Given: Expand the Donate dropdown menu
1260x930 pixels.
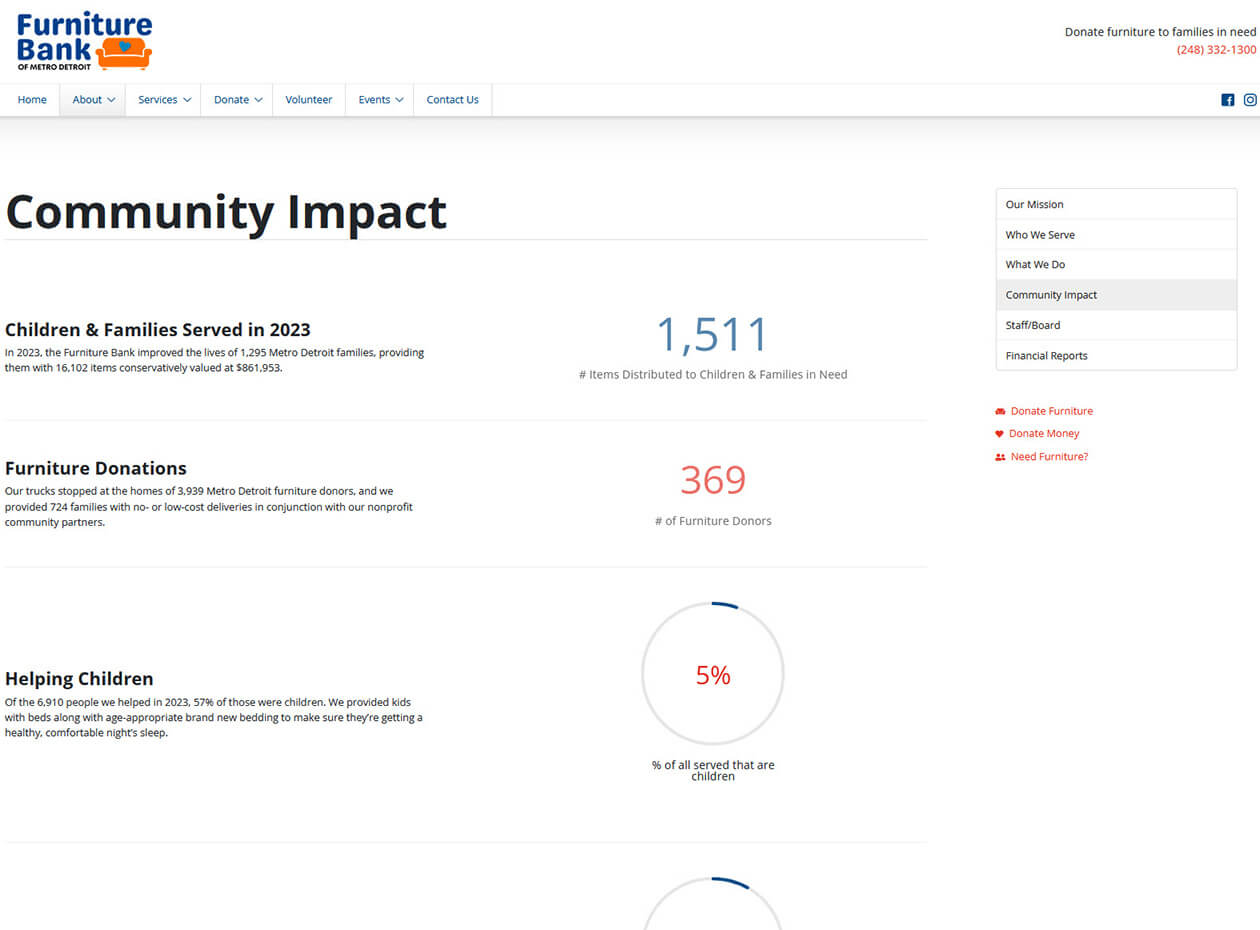Looking at the screenshot, I should point(237,100).
